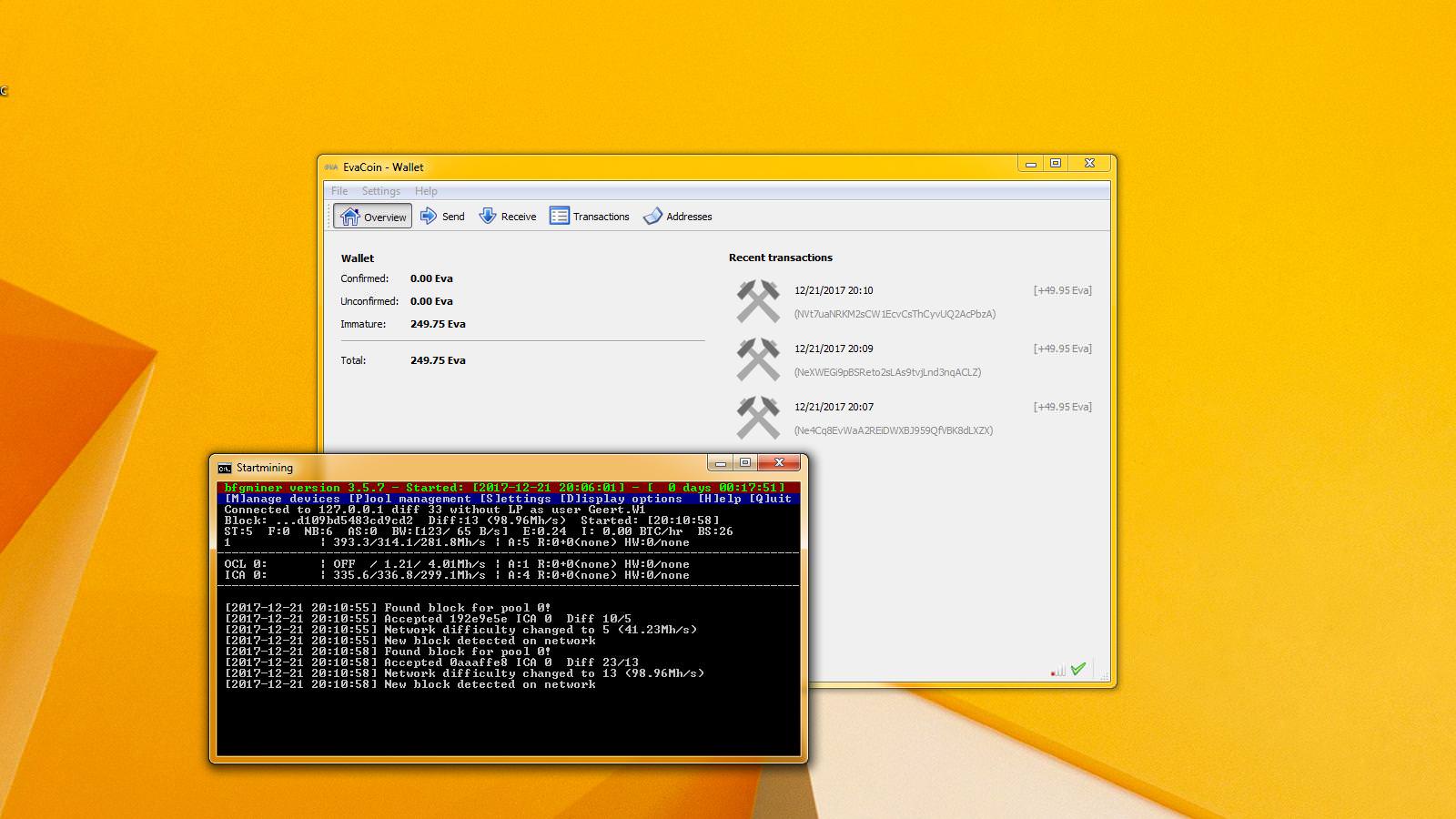The image size is (1456, 819).
Task: Click 'Accepted 0aaaffe8' log line
Action: [431, 662]
